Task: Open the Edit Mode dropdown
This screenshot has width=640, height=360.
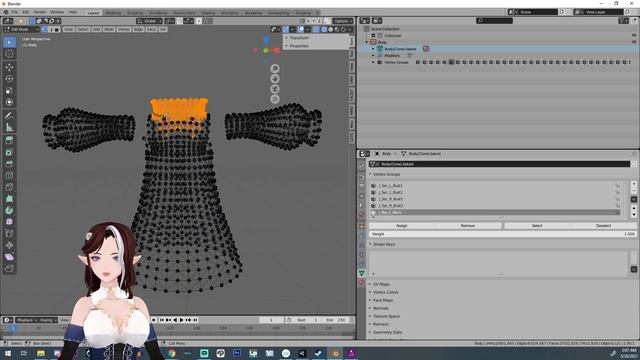Action: (21, 29)
